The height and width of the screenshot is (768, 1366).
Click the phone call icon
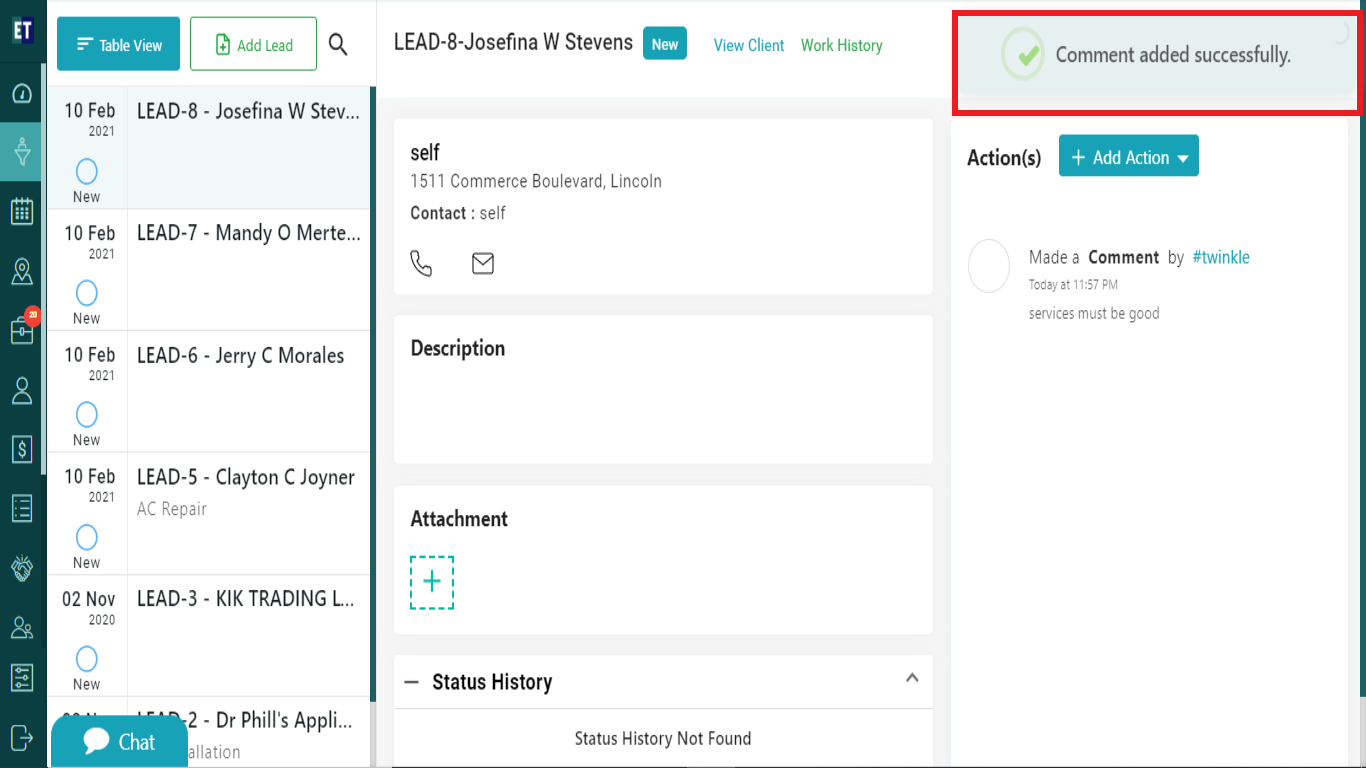[x=422, y=263]
